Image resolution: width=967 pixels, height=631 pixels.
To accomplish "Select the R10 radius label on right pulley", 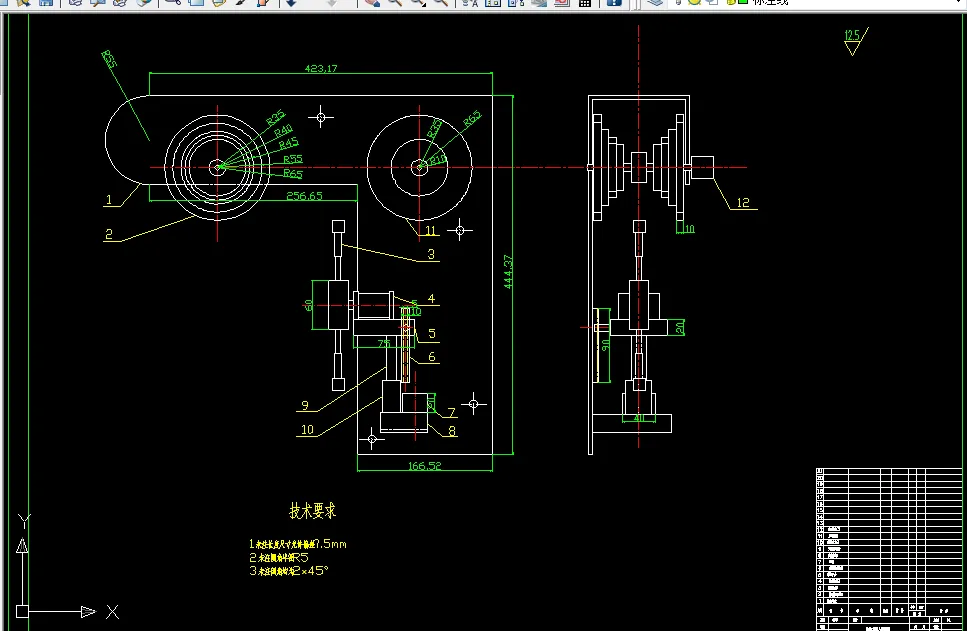I will pyautogui.click(x=438, y=160).
